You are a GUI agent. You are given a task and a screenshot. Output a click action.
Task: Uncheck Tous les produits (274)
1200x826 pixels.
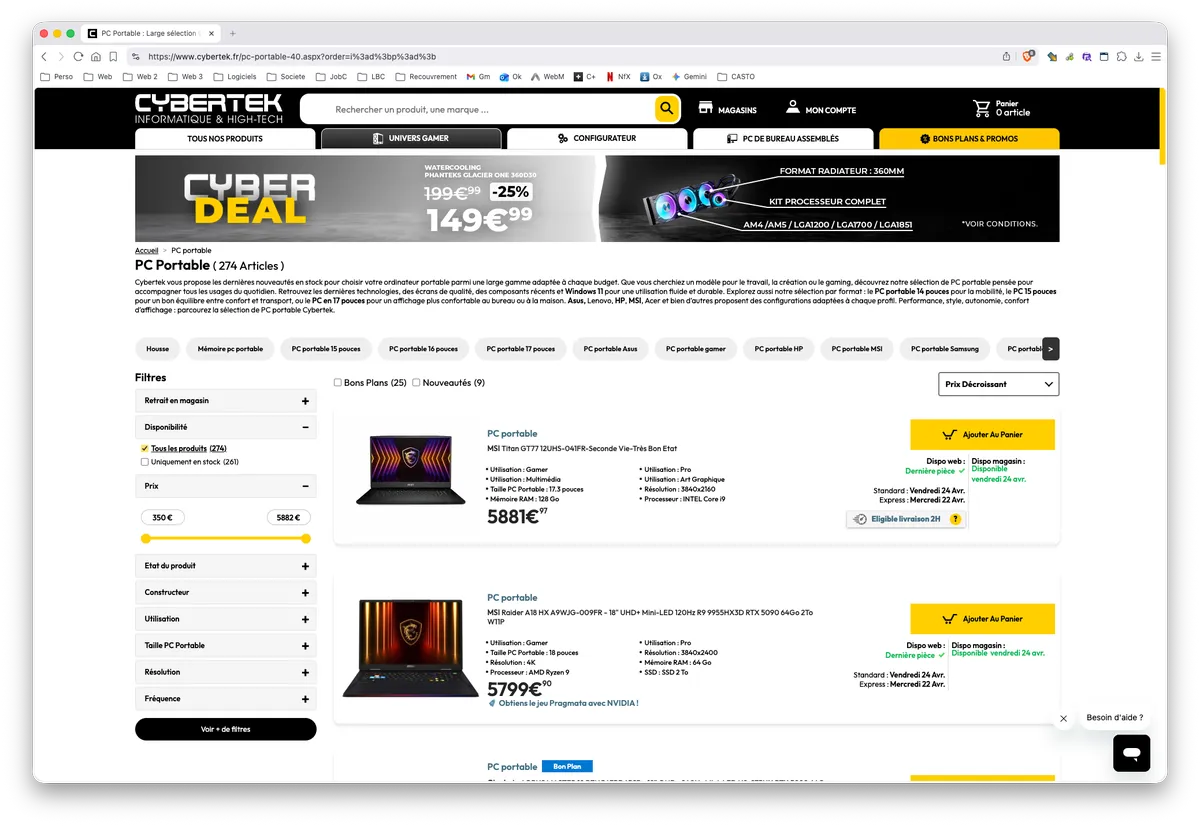(145, 449)
